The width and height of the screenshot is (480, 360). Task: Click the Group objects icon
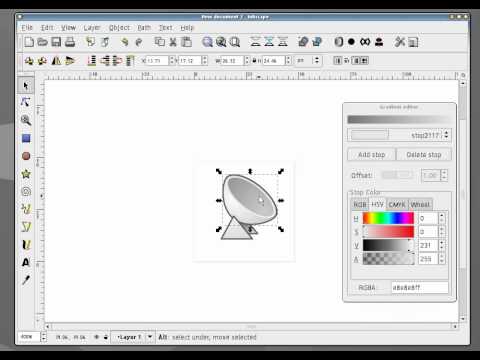click(x=303, y=42)
